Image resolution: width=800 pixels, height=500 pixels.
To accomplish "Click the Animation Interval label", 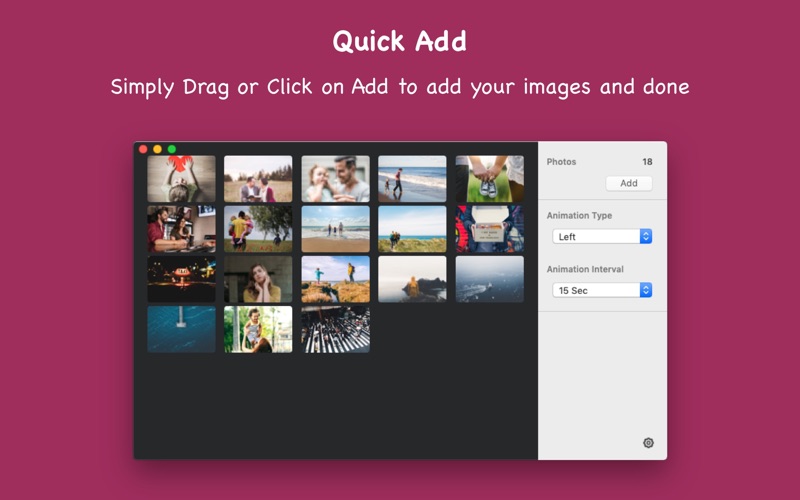I will [x=585, y=269].
